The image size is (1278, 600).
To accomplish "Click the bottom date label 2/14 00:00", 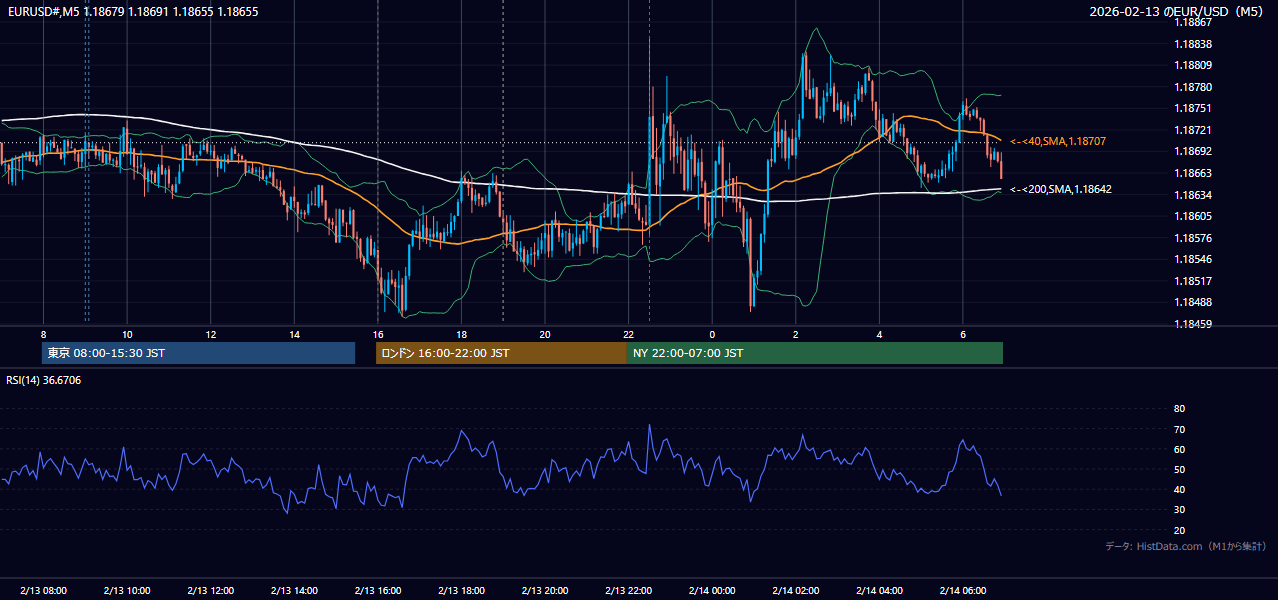I will (712, 590).
